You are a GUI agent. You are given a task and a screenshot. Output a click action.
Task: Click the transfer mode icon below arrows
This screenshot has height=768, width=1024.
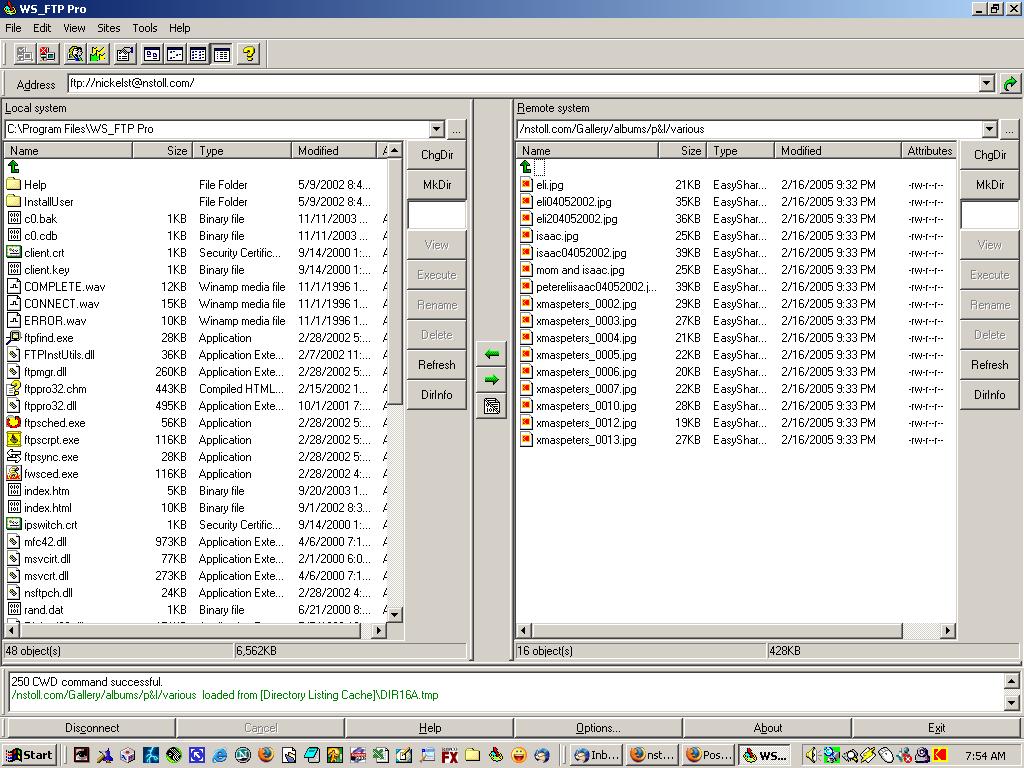(x=492, y=406)
